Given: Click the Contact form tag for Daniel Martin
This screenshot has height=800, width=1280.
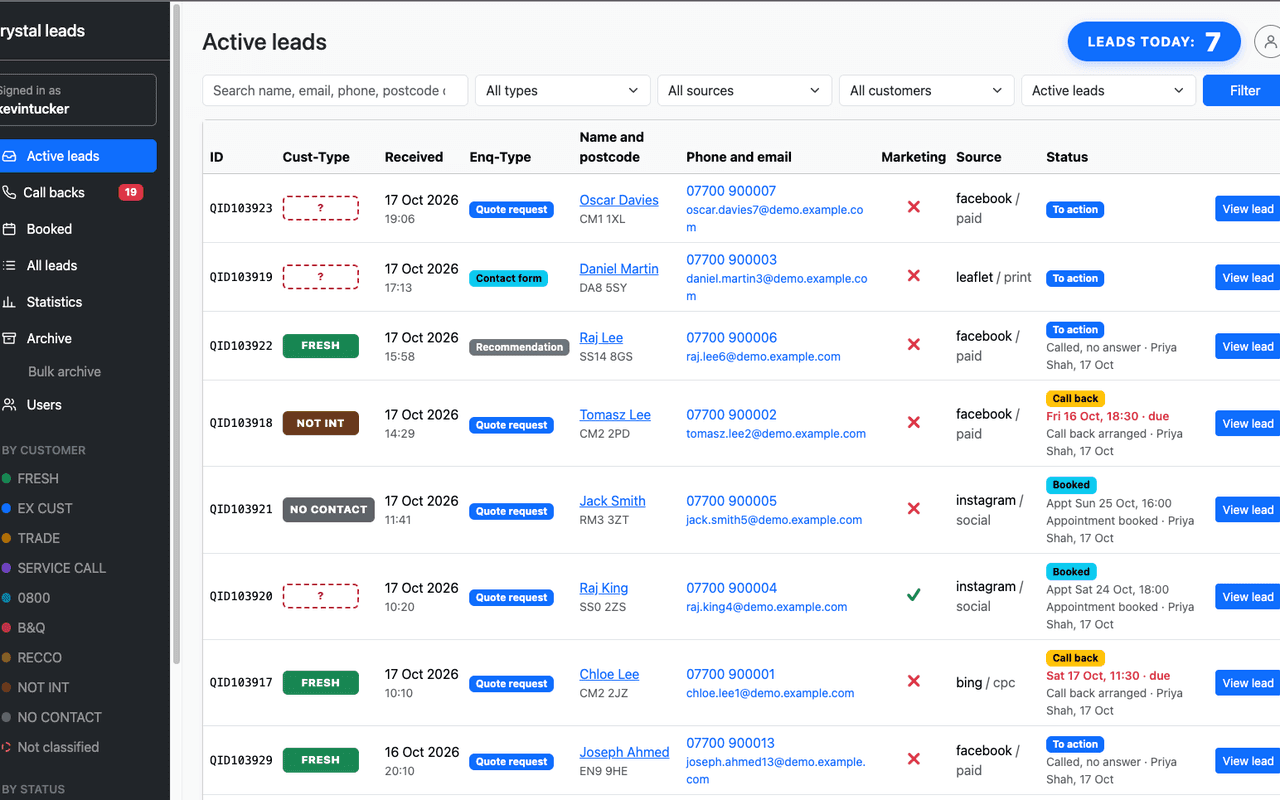Looking at the screenshot, I should click(x=509, y=278).
